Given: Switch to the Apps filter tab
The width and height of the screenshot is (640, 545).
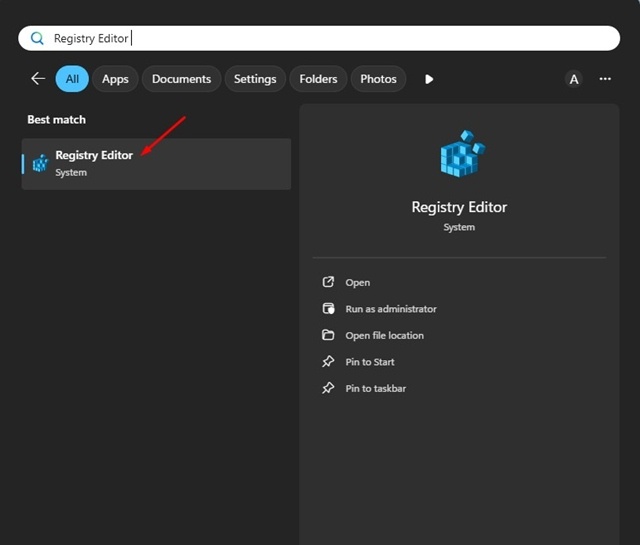Looking at the screenshot, I should pos(115,79).
